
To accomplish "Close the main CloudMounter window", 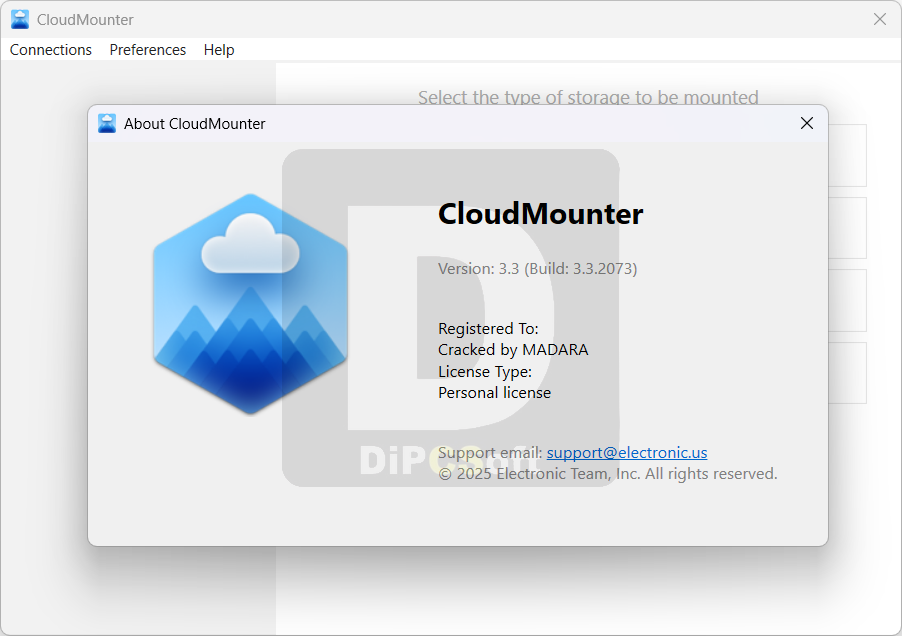I will pyautogui.click(x=880, y=20).
